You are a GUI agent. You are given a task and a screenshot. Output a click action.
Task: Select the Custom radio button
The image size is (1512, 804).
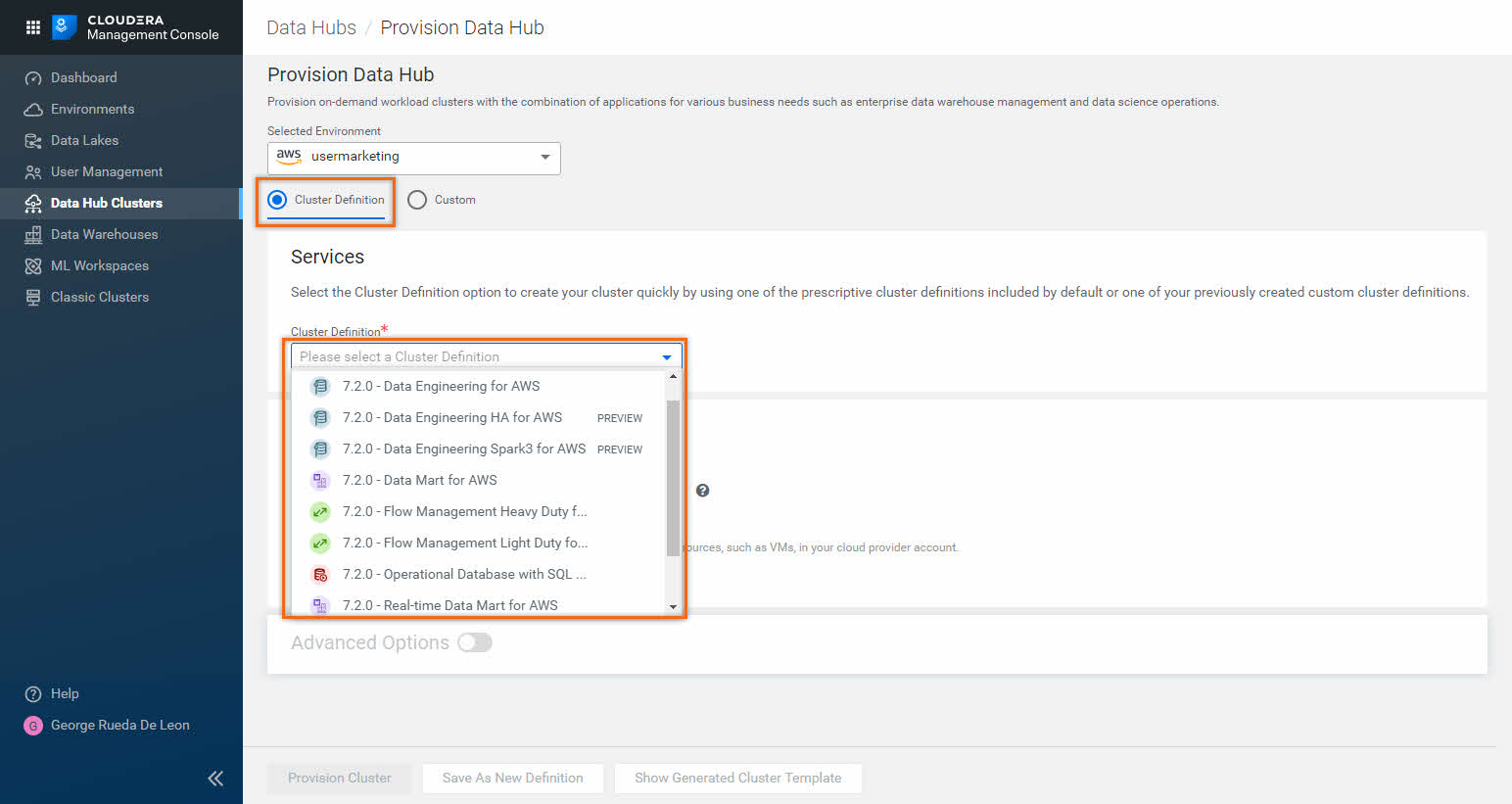(417, 200)
